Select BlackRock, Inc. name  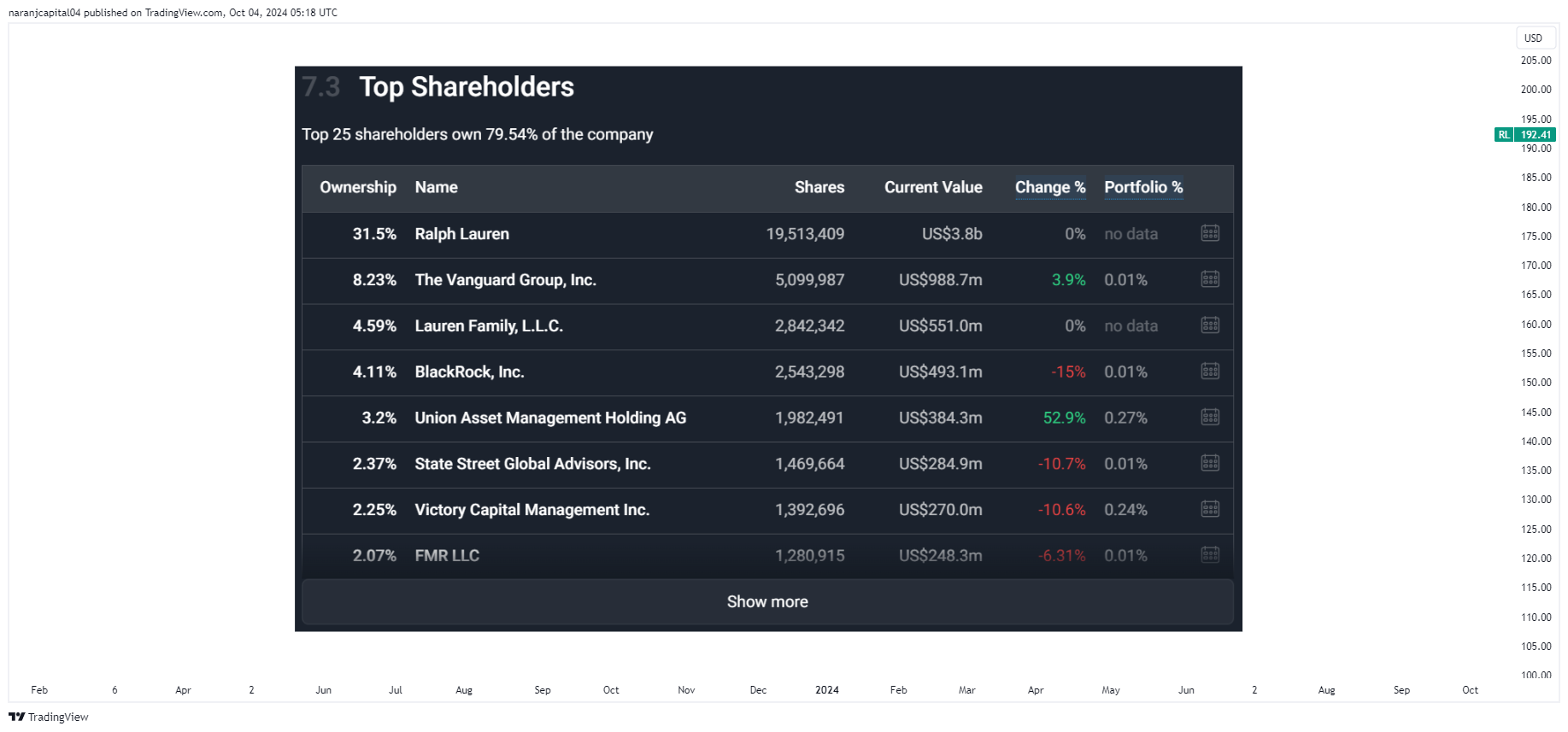pos(470,372)
